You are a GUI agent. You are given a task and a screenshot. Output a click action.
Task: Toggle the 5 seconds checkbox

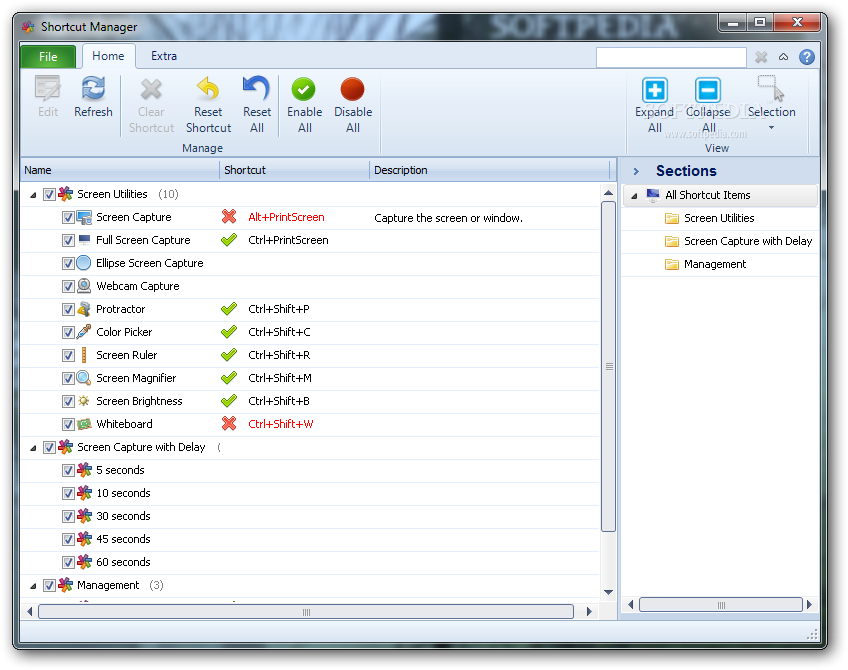(x=68, y=470)
